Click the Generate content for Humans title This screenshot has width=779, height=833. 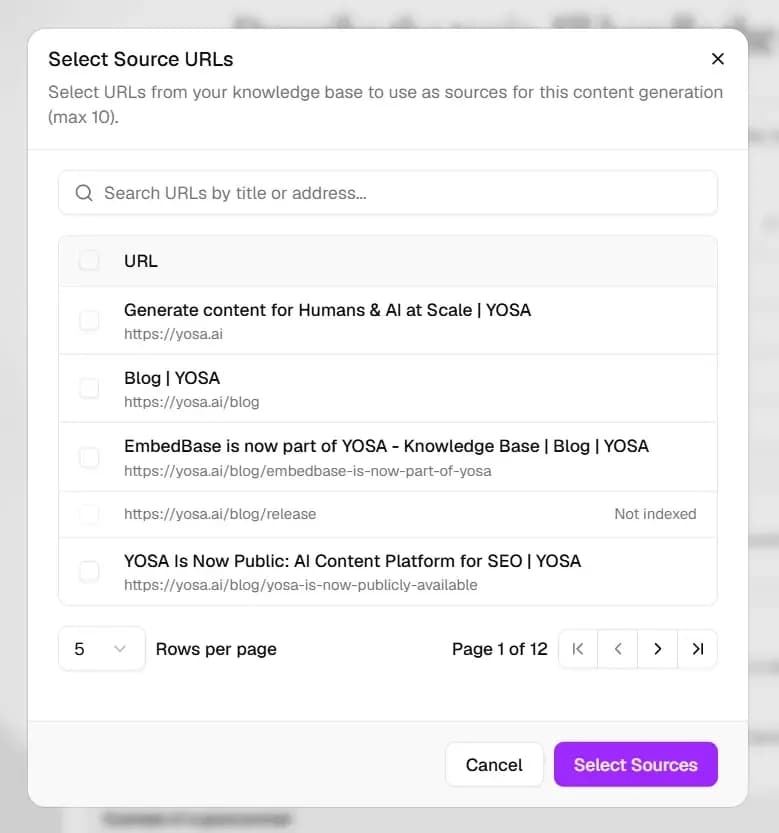pyautogui.click(x=327, y=310)
